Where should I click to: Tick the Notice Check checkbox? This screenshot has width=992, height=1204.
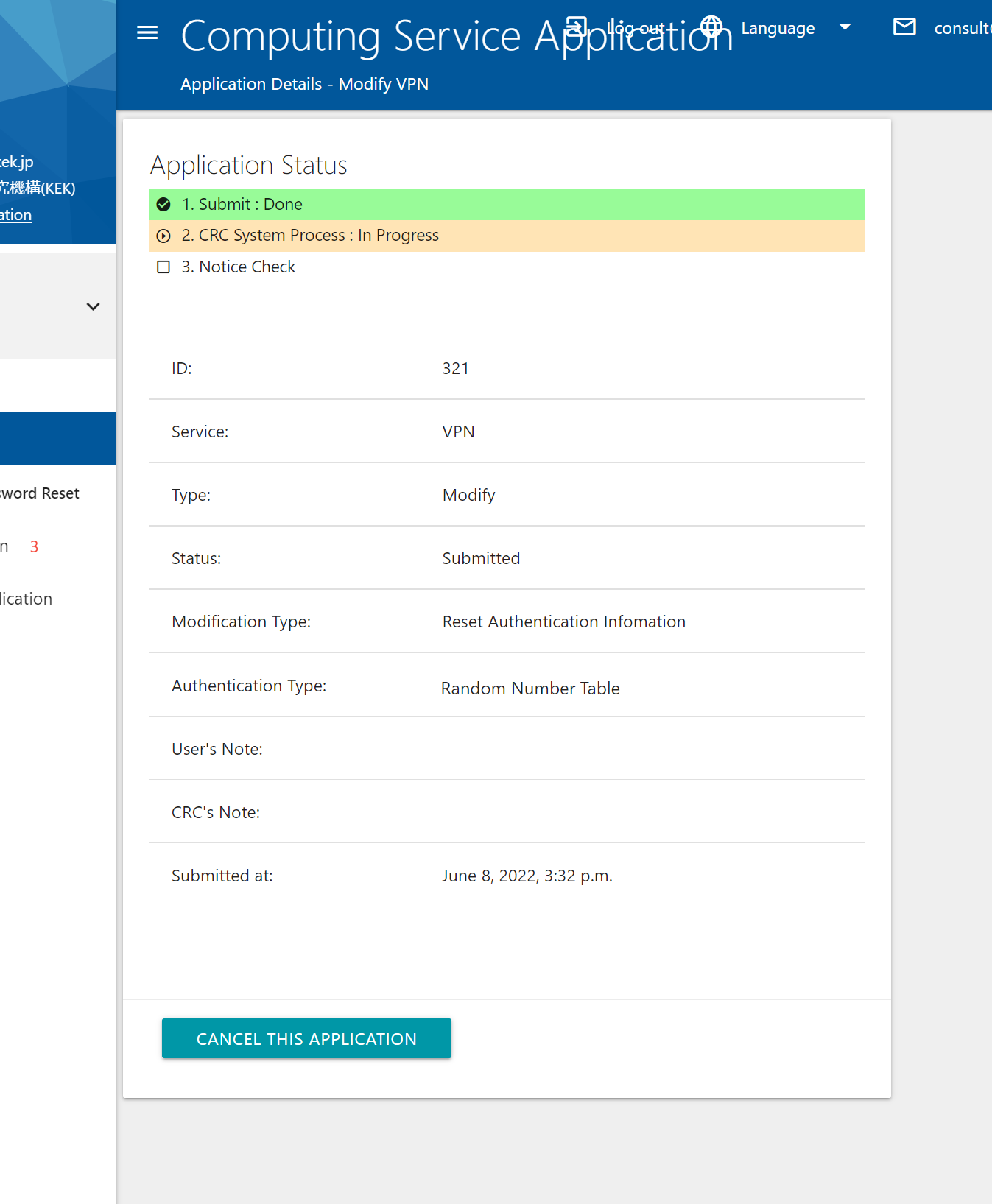pos(163,267)
